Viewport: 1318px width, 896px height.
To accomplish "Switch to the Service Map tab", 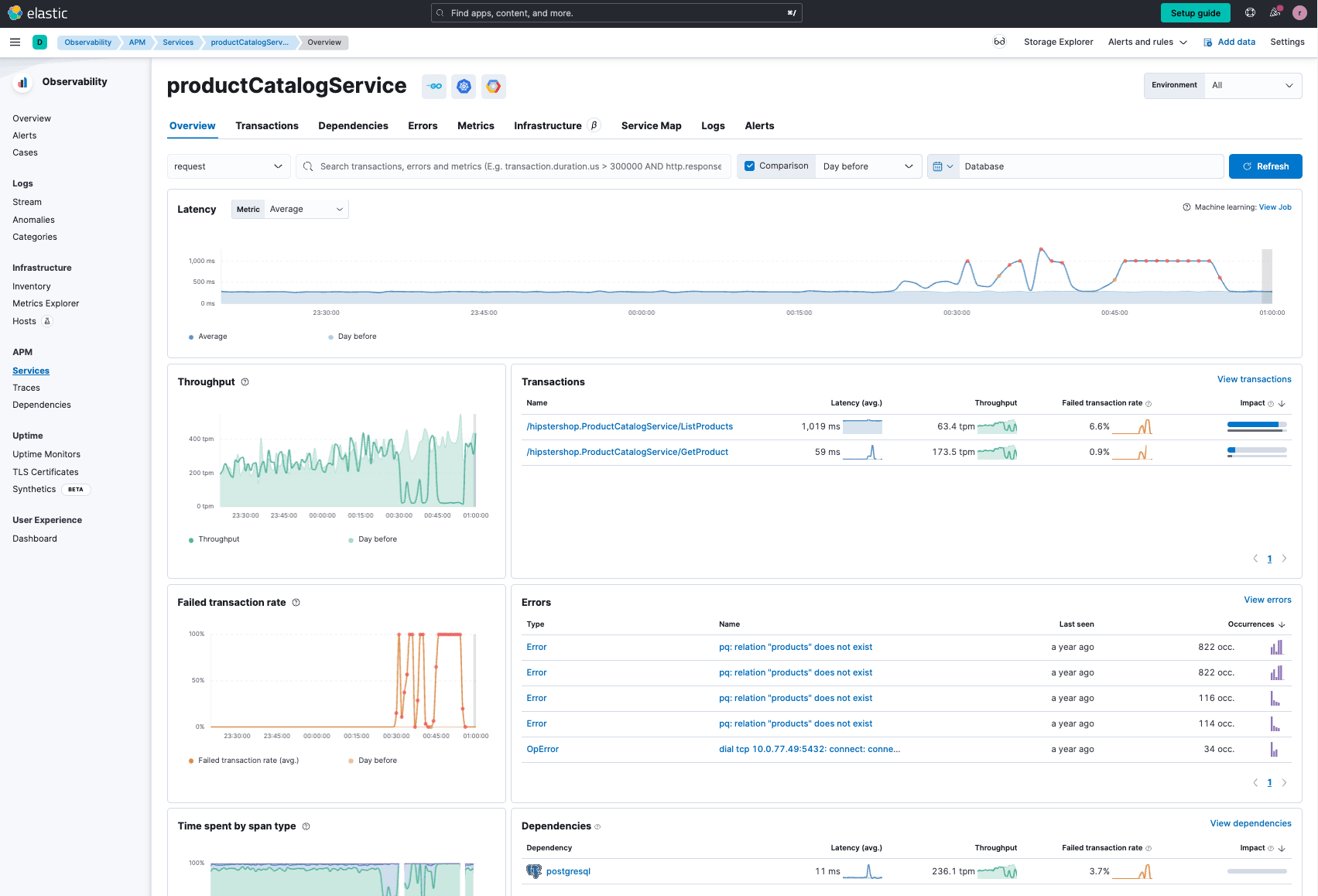I will coord(651,126).
